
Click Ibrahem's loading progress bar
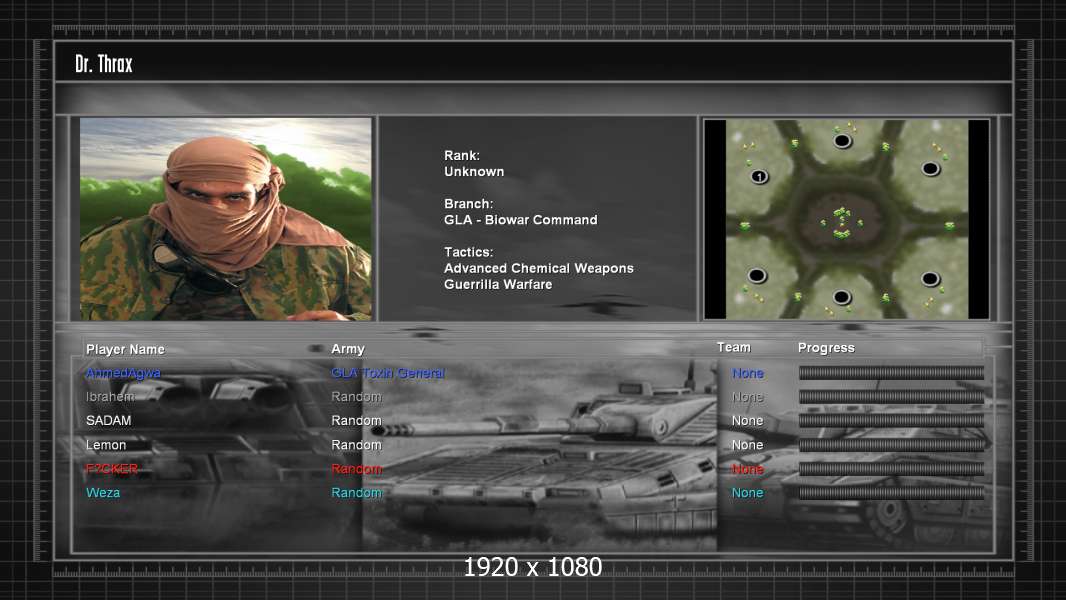[x=891, y=397]
